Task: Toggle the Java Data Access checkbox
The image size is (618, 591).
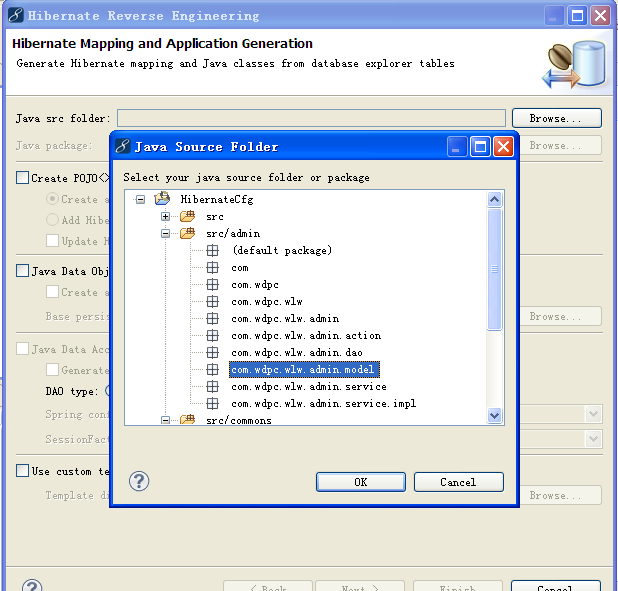Action: (x=22, y=349)
